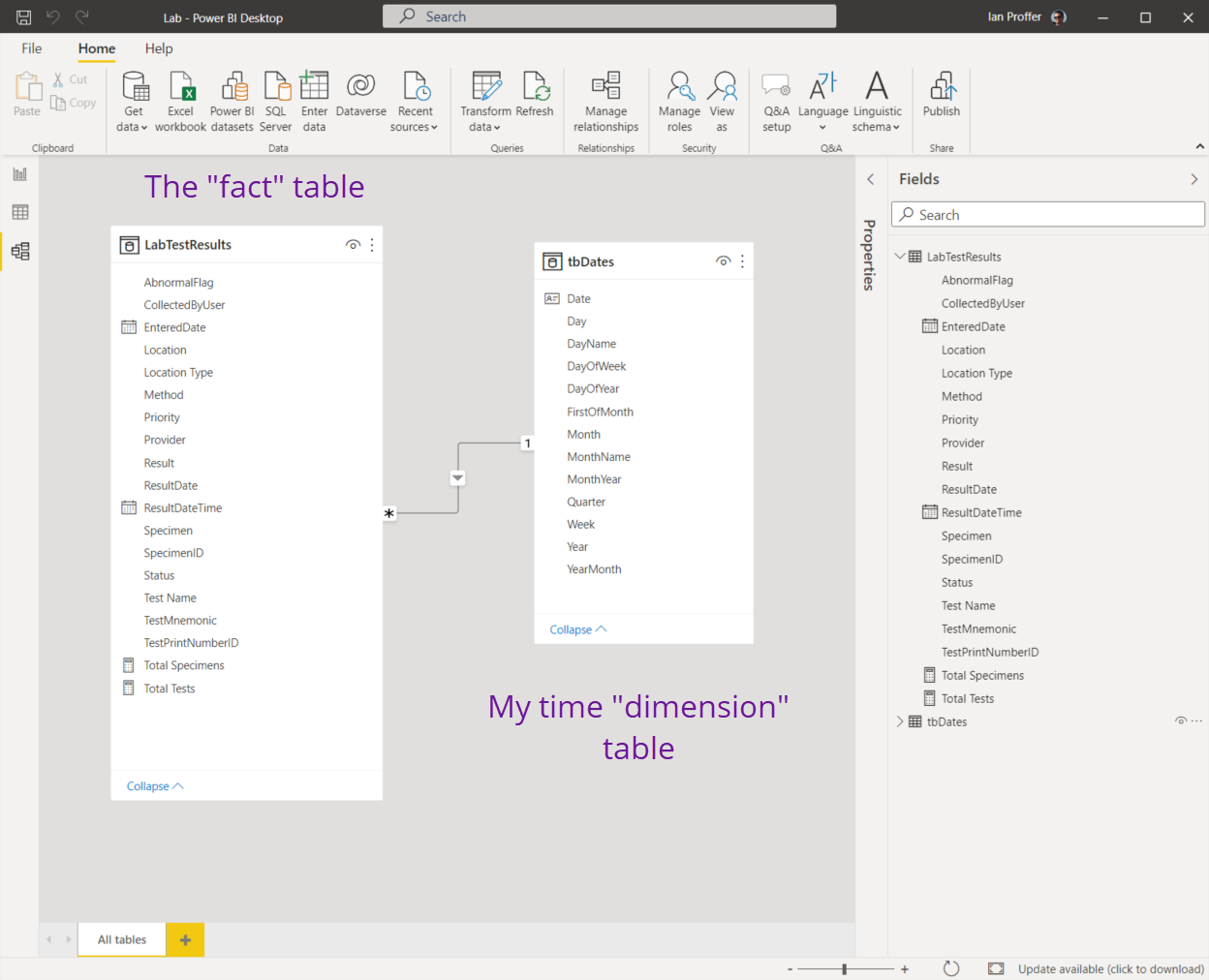Open Get data dropdown
The width and height of the screenshot is (1209, 980).
133,102
